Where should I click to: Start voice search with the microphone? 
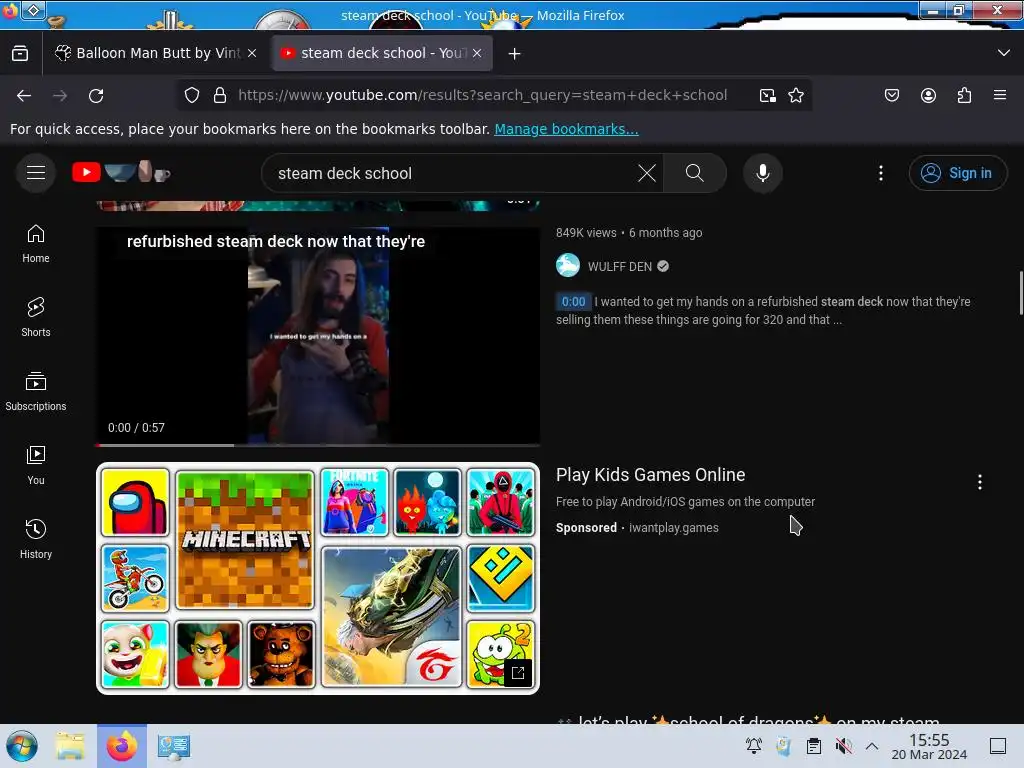click(762, 173)
